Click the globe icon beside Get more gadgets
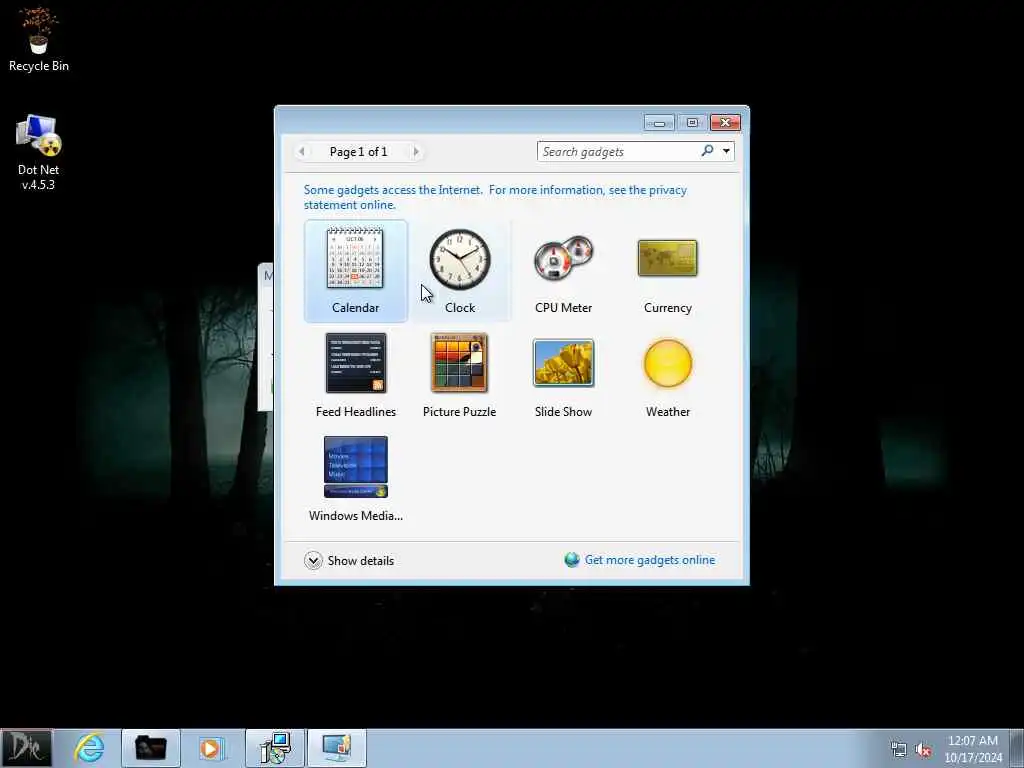1024x768 pixels. tap(572, 560)
